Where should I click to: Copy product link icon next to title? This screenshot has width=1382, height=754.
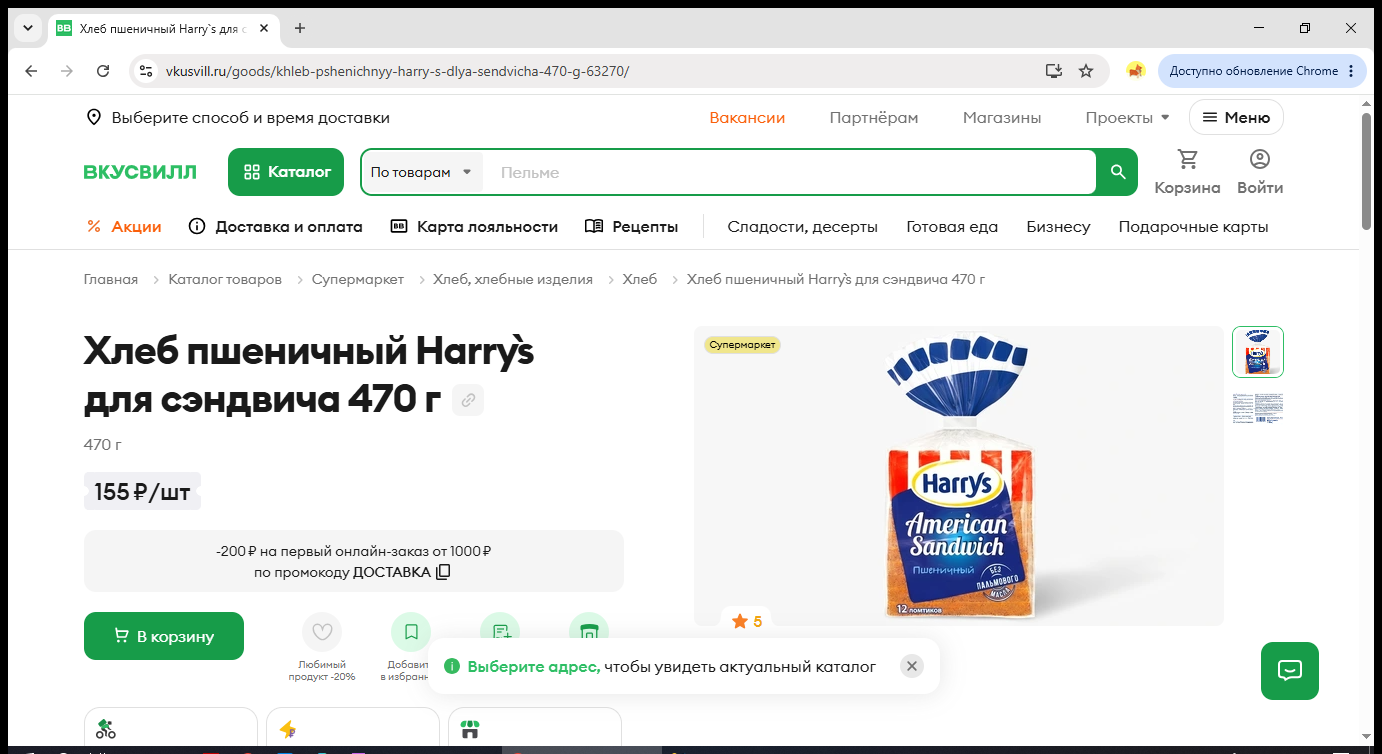click(x=469, y=401)
